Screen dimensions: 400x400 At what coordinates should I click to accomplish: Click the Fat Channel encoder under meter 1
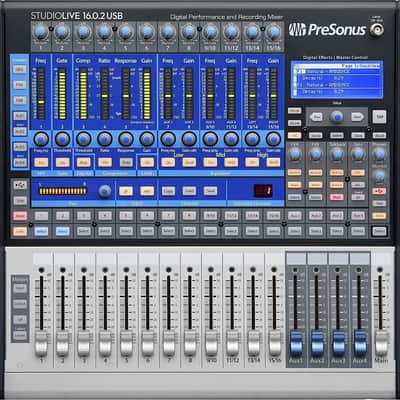(41, 139)
